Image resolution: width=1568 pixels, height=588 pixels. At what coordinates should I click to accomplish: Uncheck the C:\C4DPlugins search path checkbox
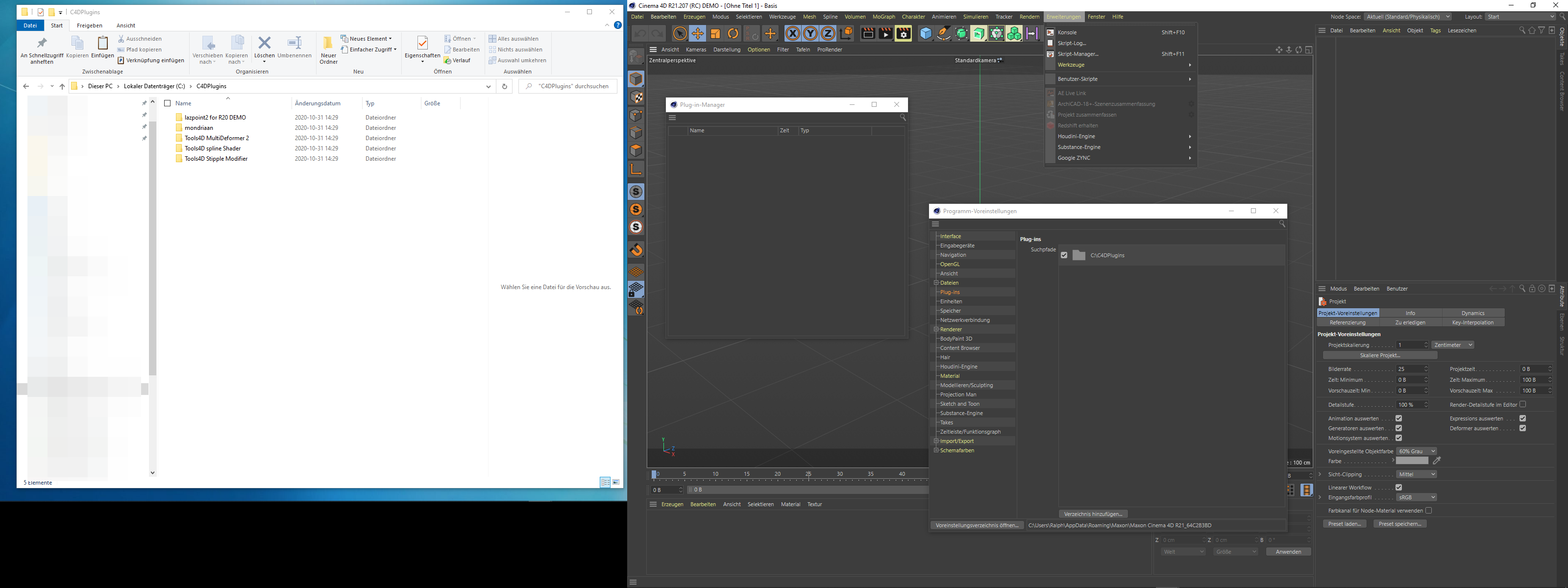[x=1064, y=256]
